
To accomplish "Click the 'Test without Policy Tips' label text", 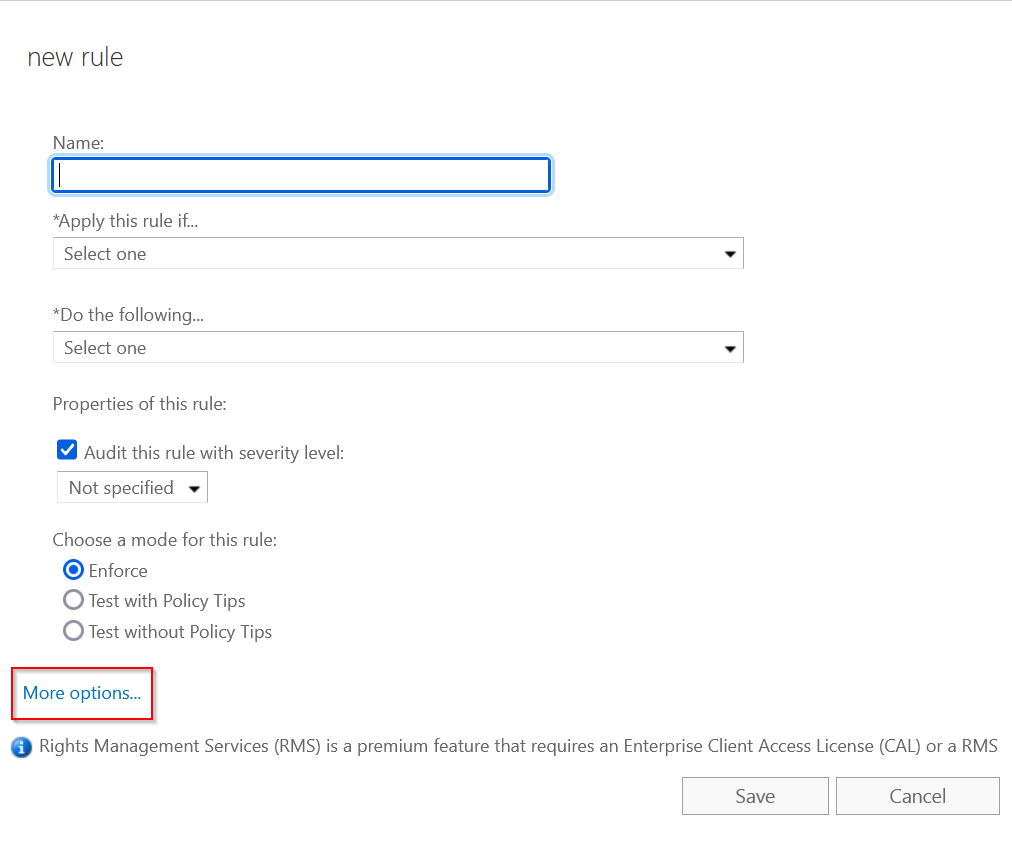I will click(180, 632).
